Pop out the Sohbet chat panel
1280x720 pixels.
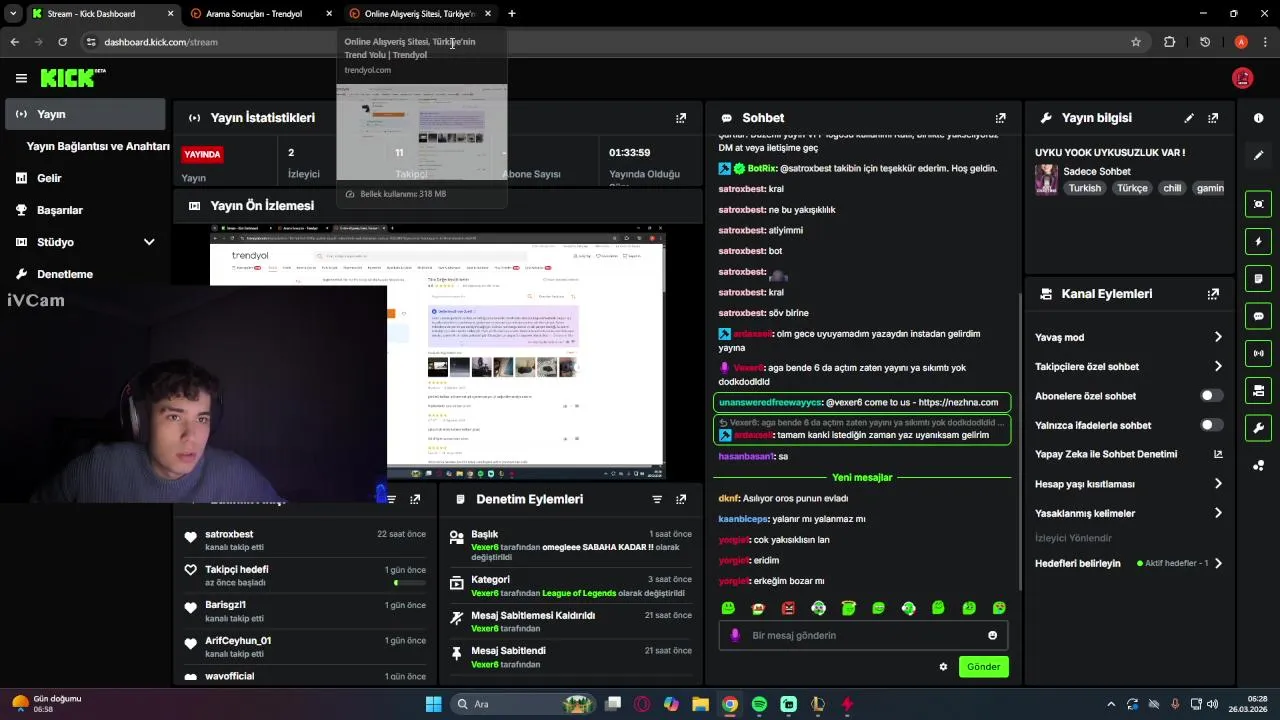click(1001, 118)
